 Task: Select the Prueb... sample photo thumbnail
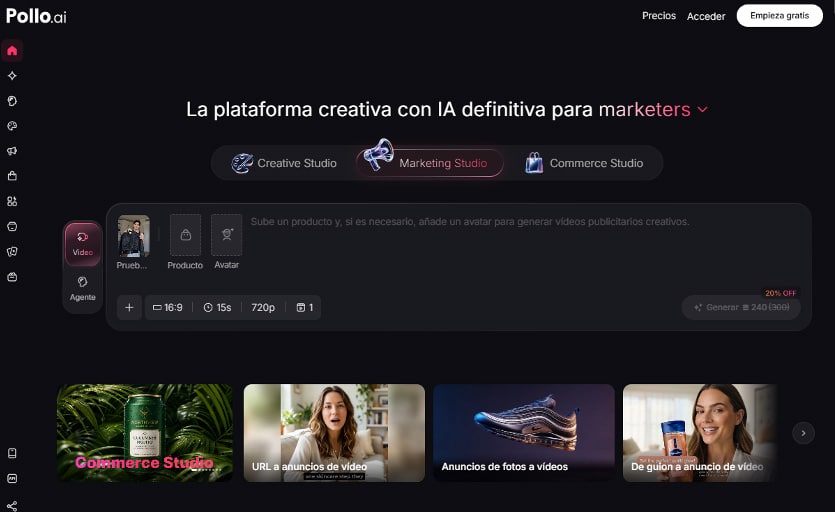coord(133,236)
